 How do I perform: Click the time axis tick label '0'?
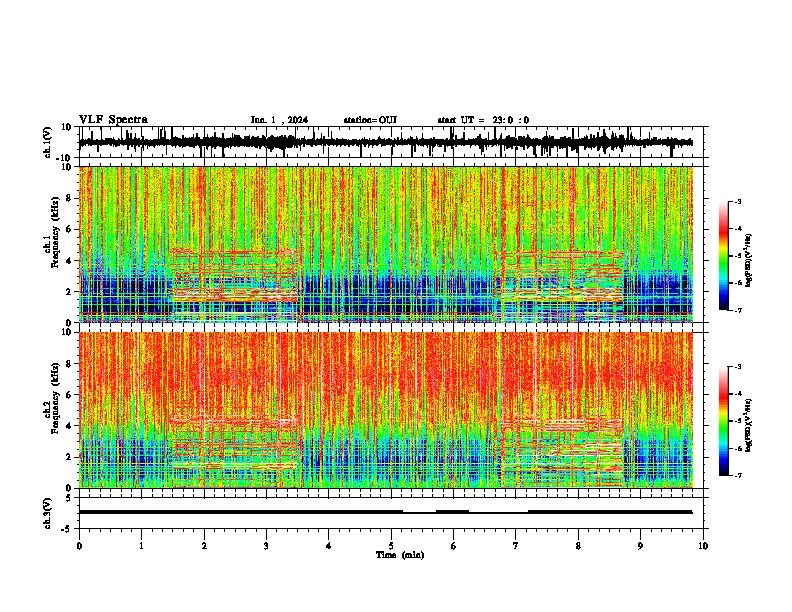tap(79, 546)
